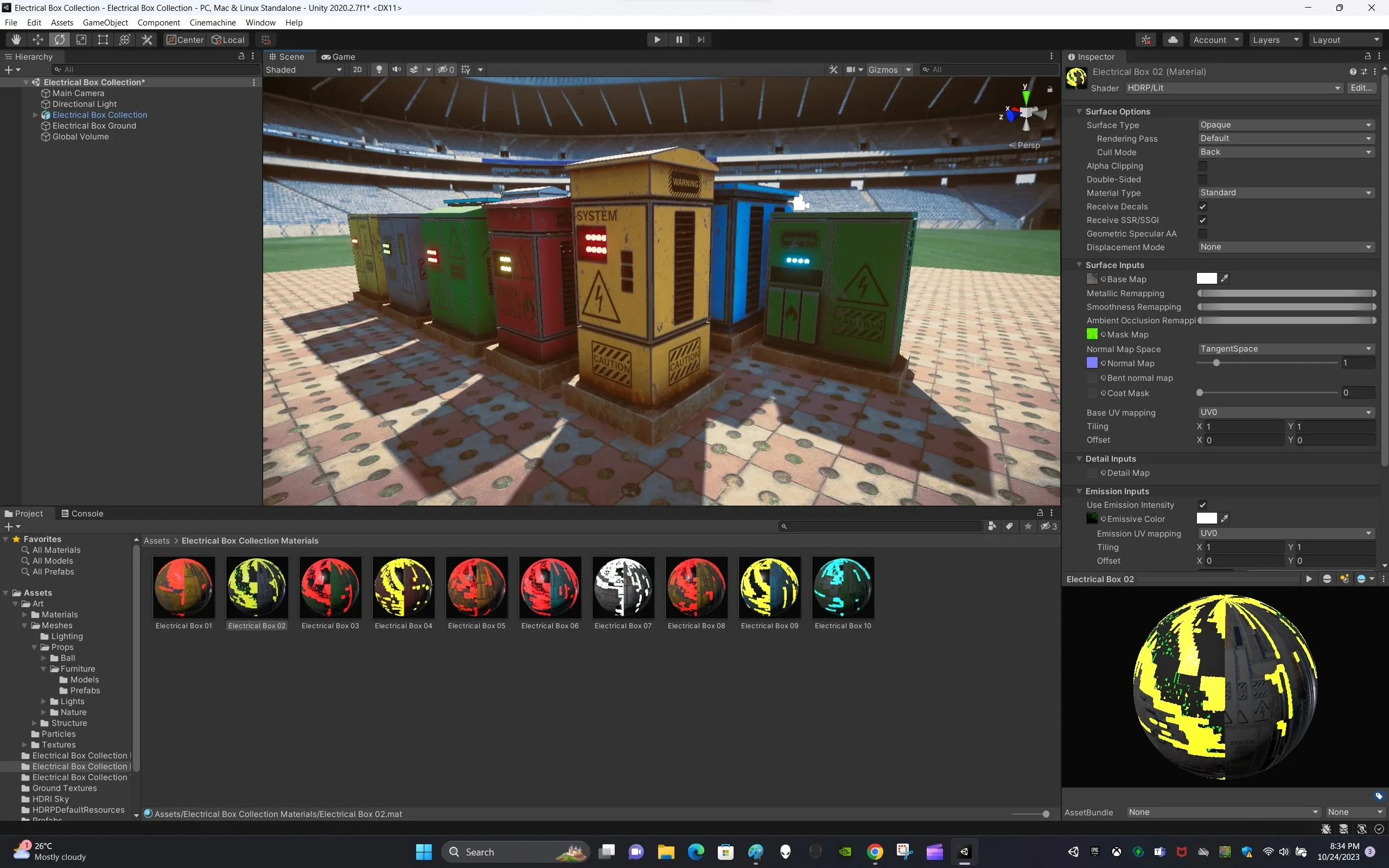Open the custom editor tools icon
This screenshot has width=1389, height=868.
tap(148, 40)
